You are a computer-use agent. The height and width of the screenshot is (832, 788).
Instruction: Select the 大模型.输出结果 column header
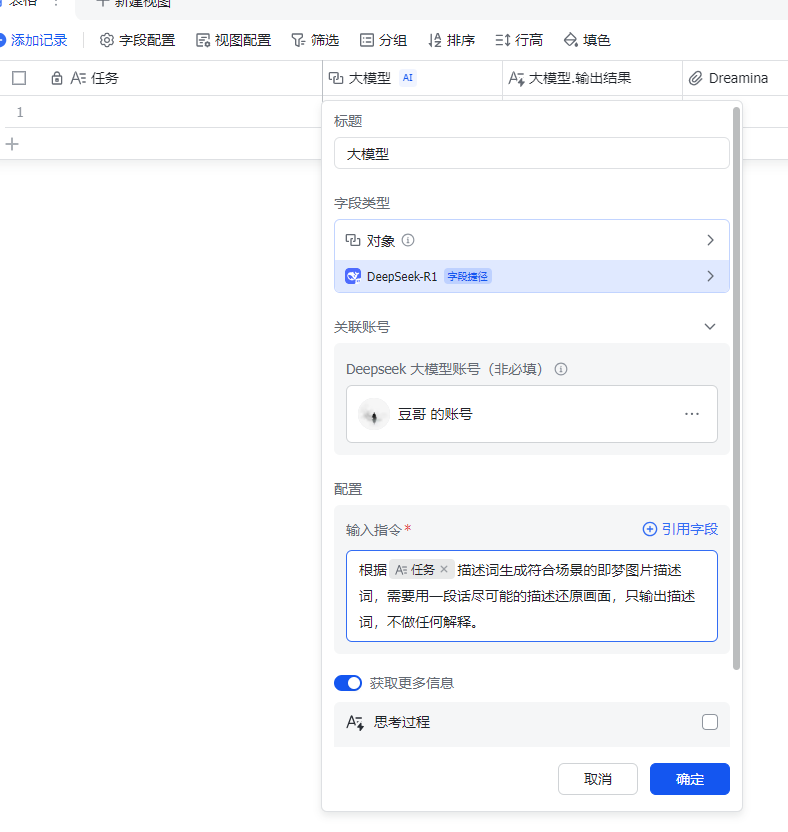point(592,79)
